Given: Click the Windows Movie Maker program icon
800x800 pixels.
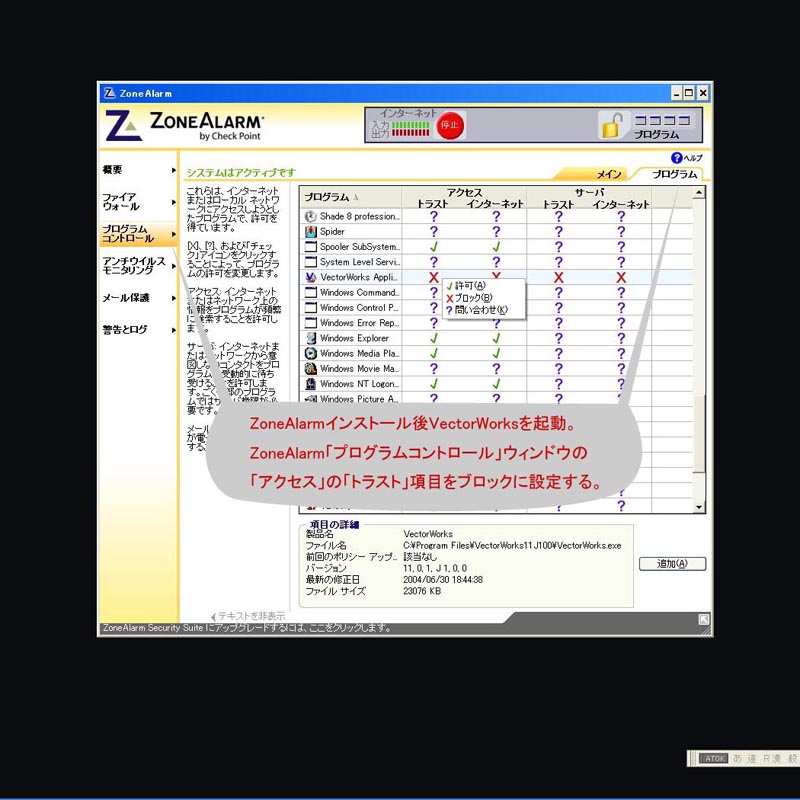Looking at the screenshot, I should point(310,369).
